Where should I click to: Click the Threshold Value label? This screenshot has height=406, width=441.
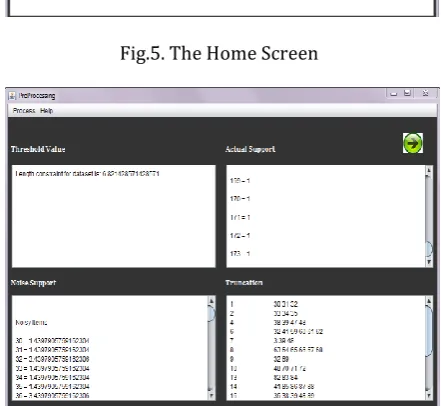click(38, 149)
